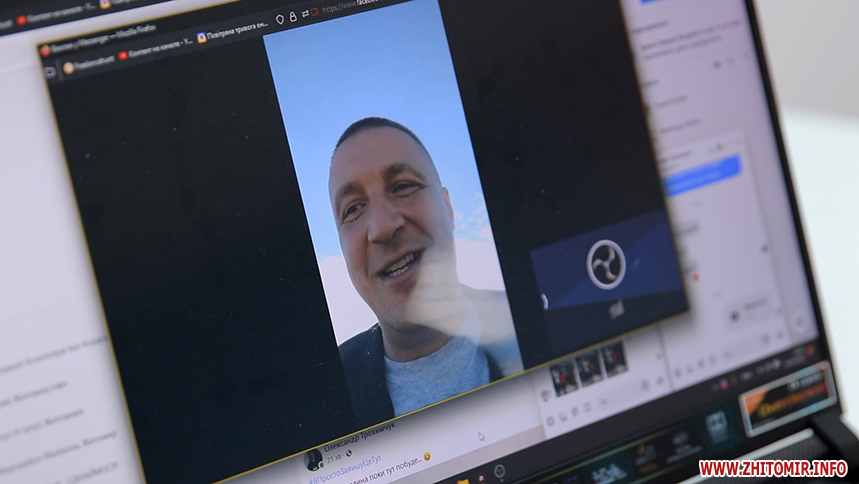Click the red YouTube favicon on the Контент tab
This screenshot has height=484, width=859.
[123, 55]
